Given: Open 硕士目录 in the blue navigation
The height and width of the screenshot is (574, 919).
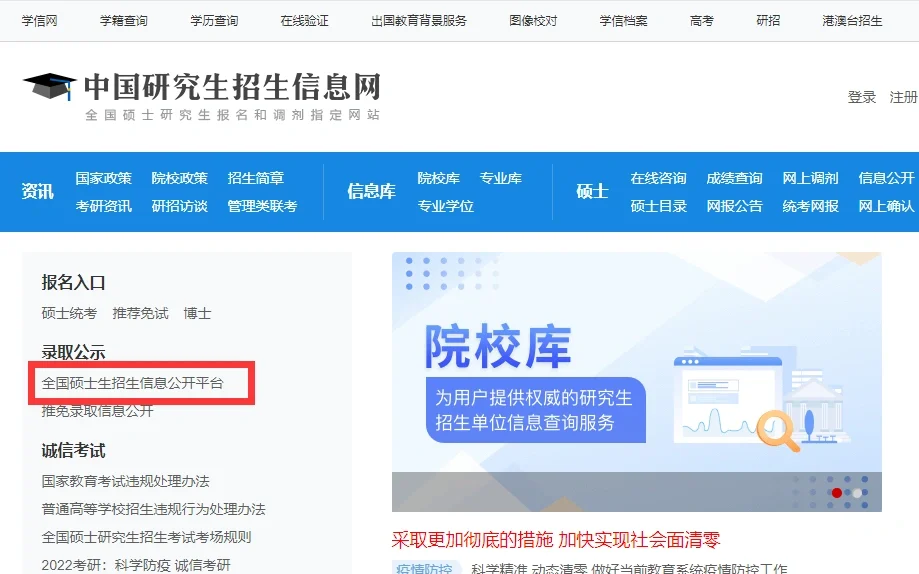Looking at the screenshot, I should (x=658, y=206).
